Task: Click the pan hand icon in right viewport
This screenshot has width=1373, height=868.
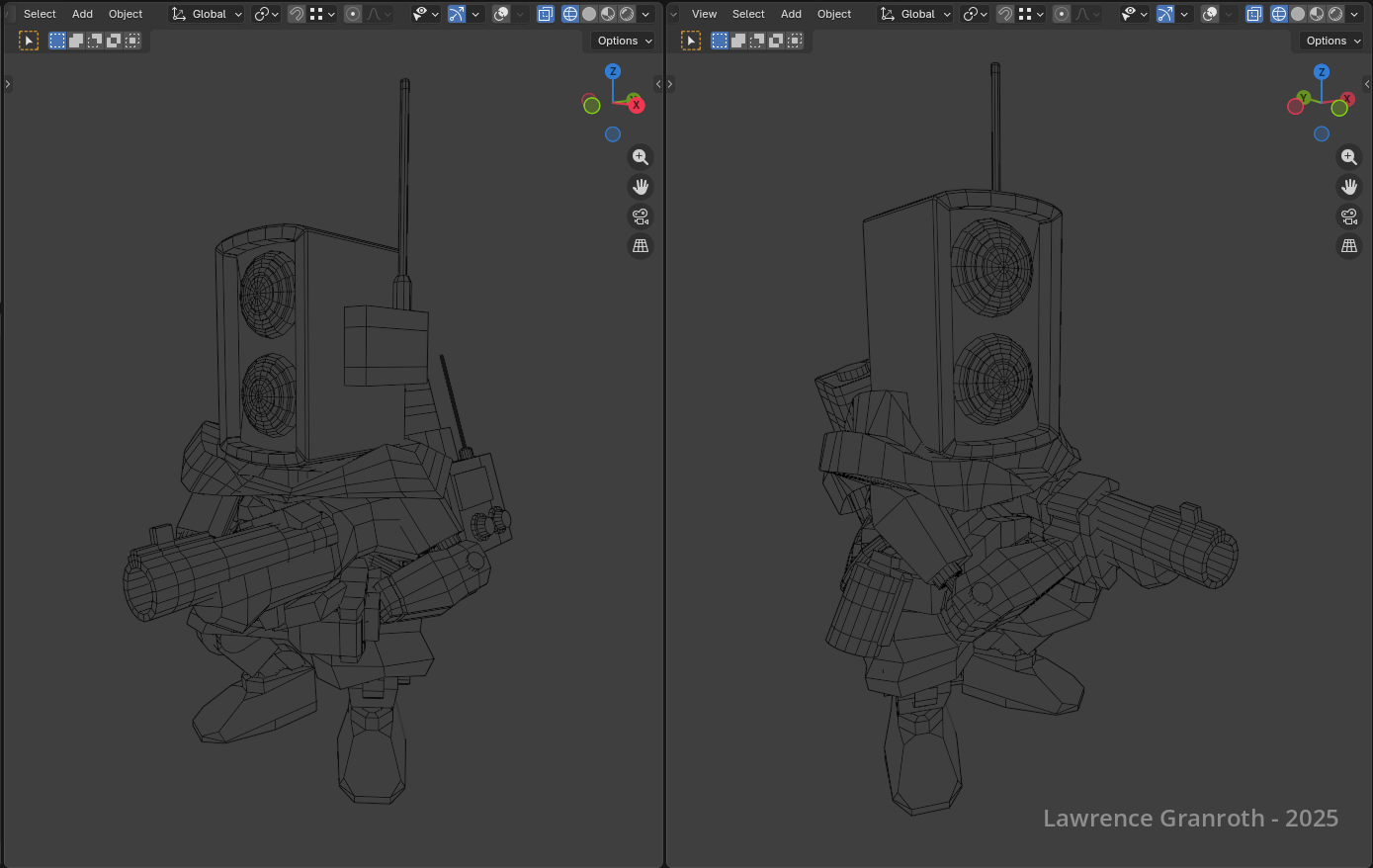Action: click(1349, 187)
